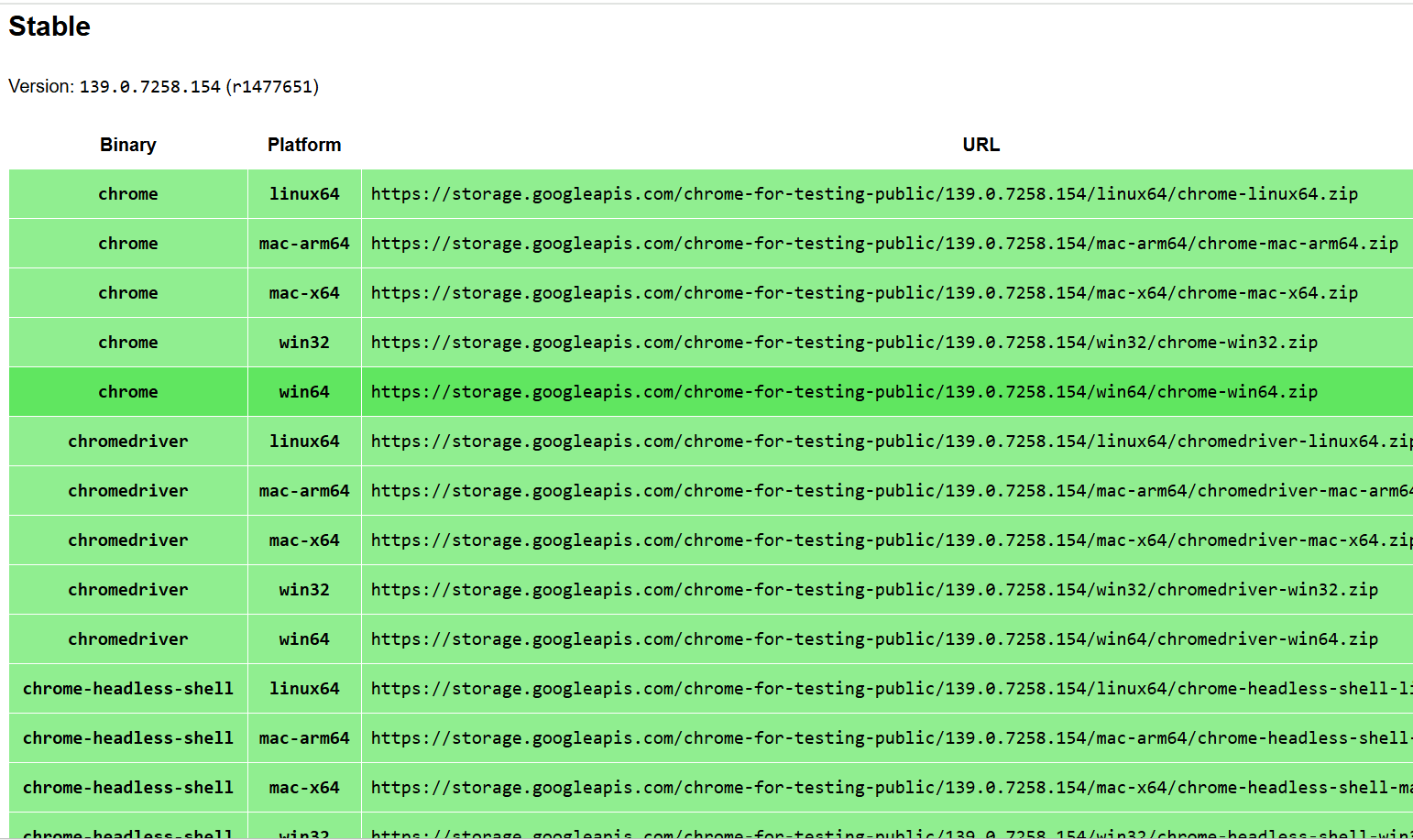Select version number 139.0.7258.154

[150, 87]
